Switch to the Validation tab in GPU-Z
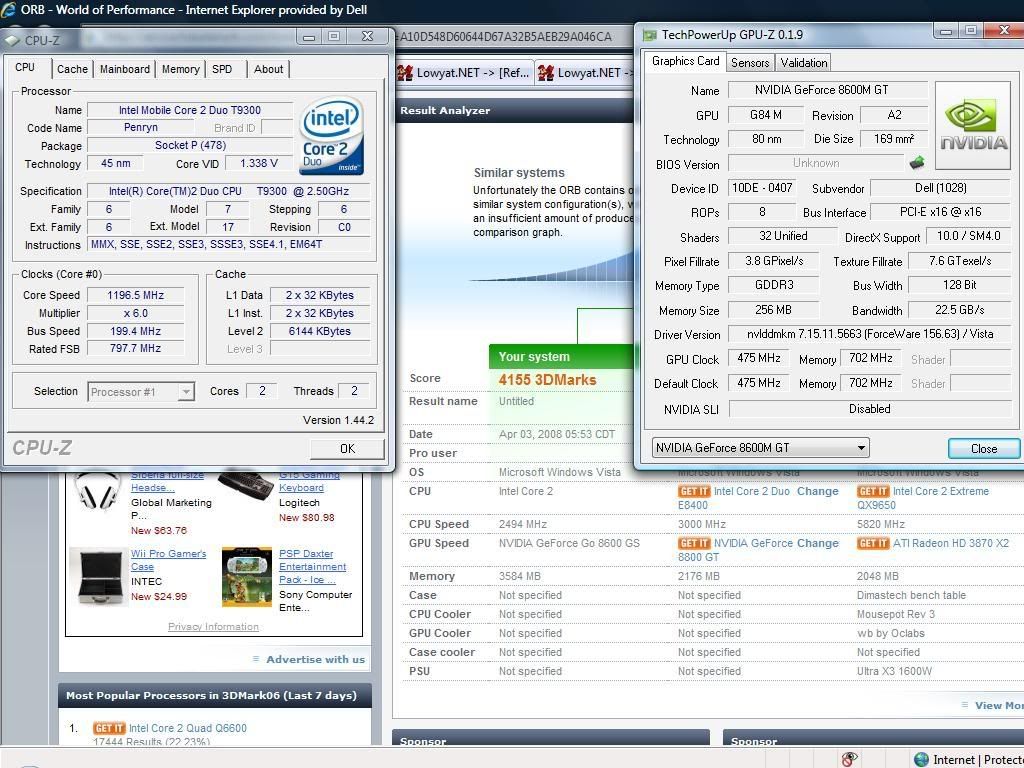The width and height of the screenshot is (1024, 768). (x=804, y=62)
